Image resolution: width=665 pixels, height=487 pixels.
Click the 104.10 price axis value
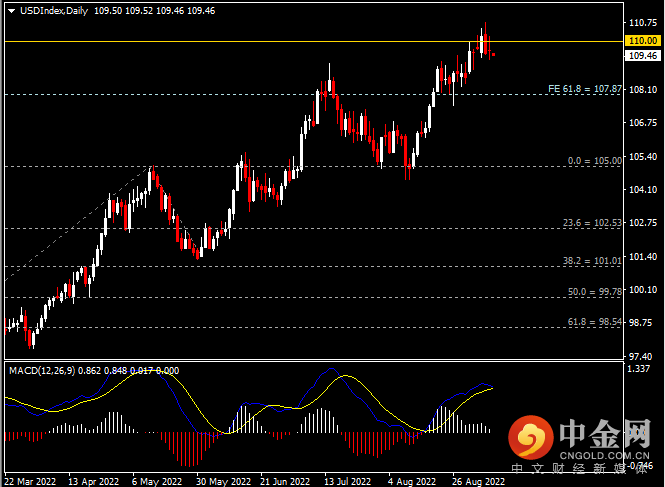[643, 190]
